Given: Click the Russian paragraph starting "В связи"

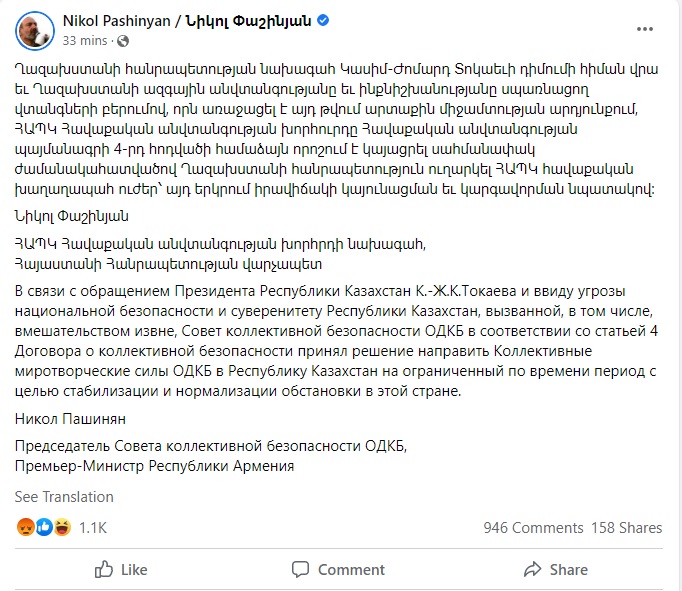Looking at the screenshot, I should pos(336,341).
